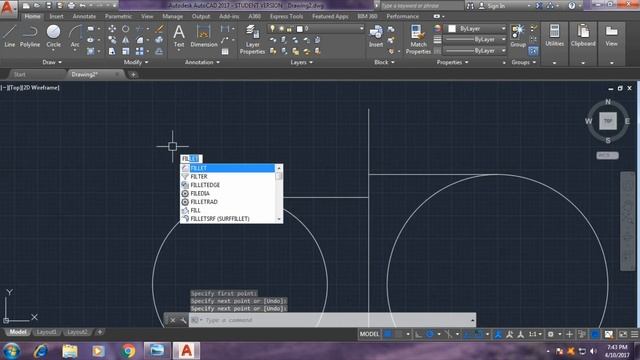The width and height of the screenshot is (640, 360).
Task: Choose FILLET from autocomplete list
Action: [x=228, y=168]
